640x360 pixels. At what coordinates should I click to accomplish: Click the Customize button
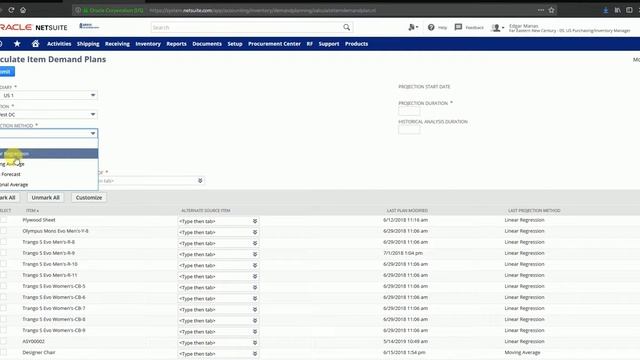(x=89, y=198)
